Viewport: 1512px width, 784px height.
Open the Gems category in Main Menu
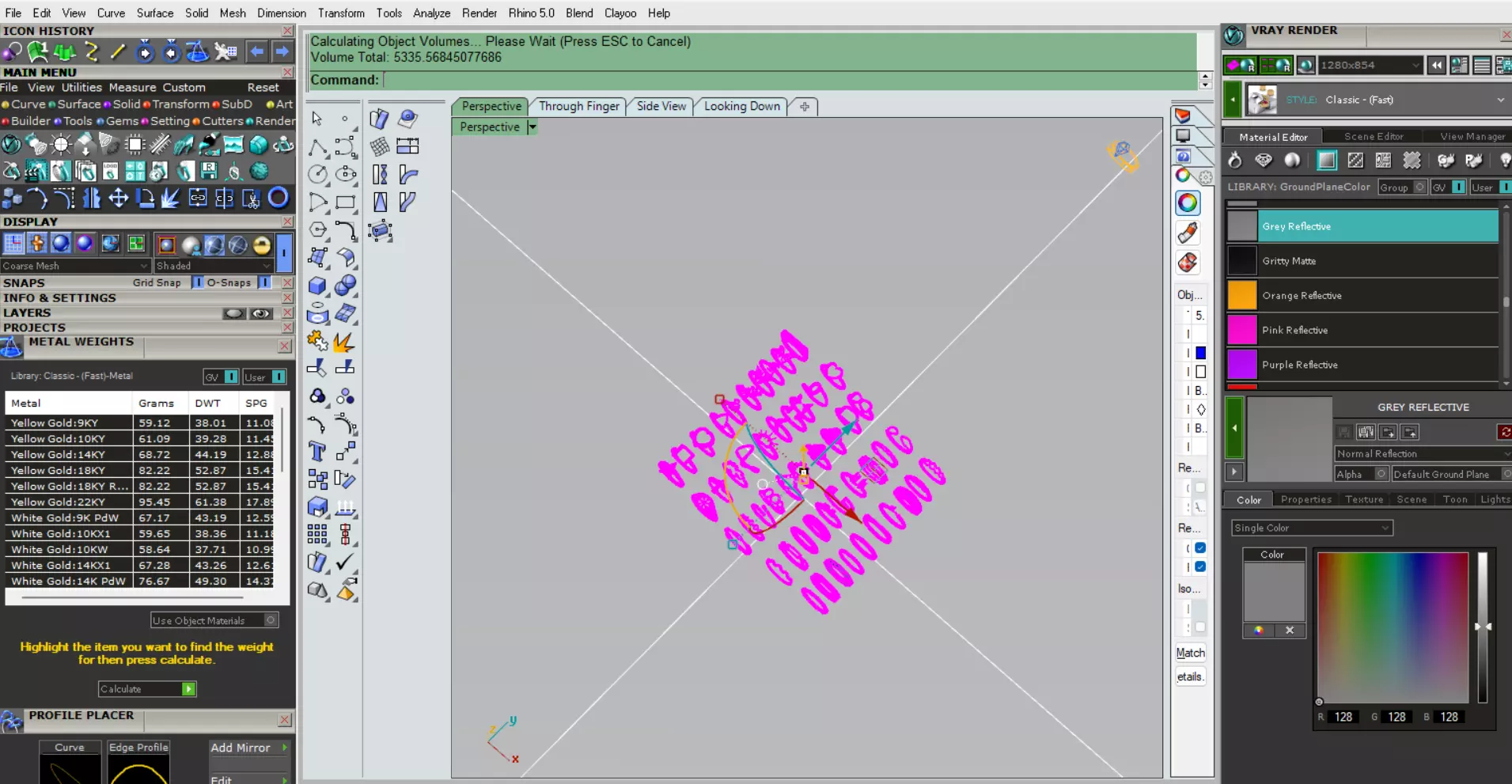pos(122,121)
